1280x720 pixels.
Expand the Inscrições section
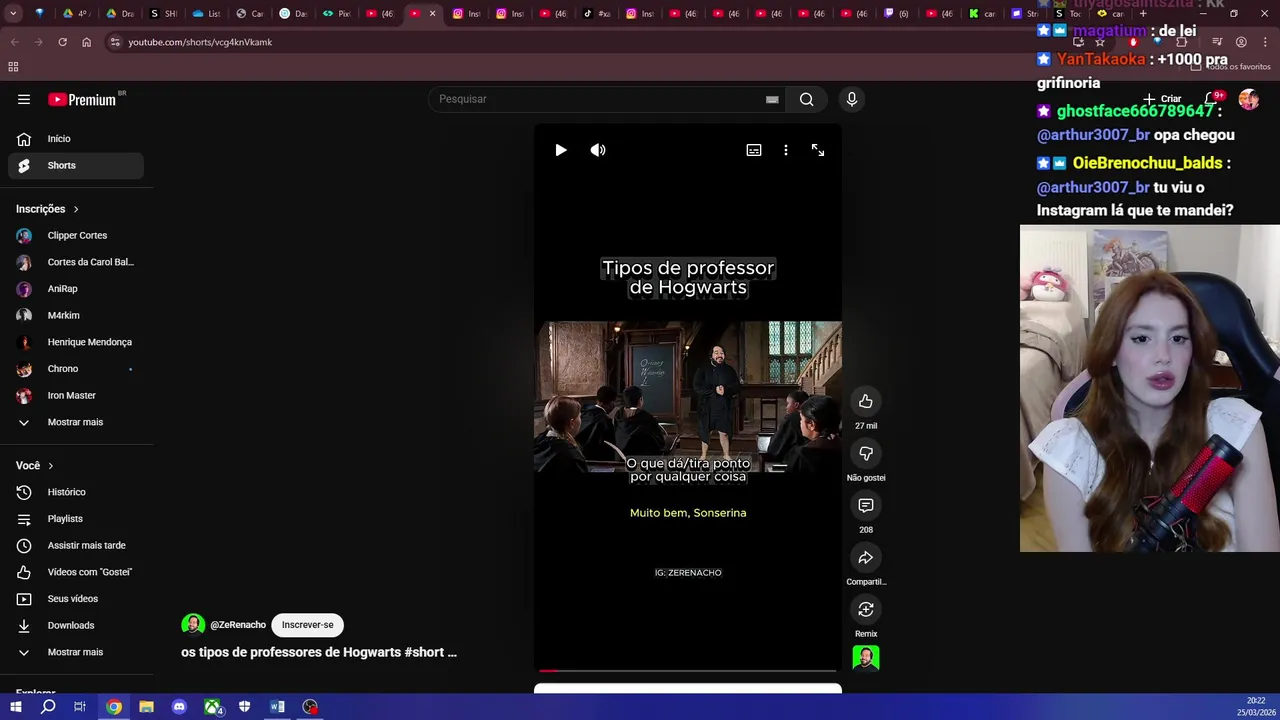click(x=48, y=209)
